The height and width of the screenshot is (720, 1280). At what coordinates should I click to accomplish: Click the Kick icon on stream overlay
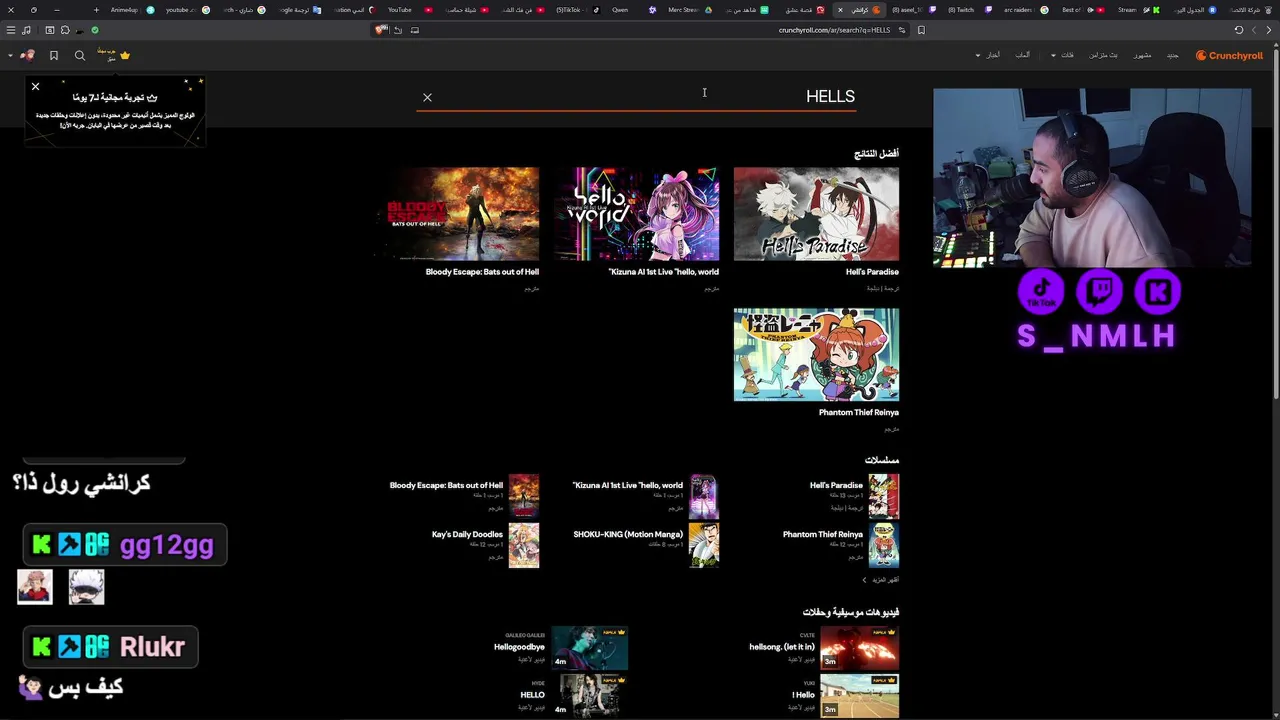1158,291
